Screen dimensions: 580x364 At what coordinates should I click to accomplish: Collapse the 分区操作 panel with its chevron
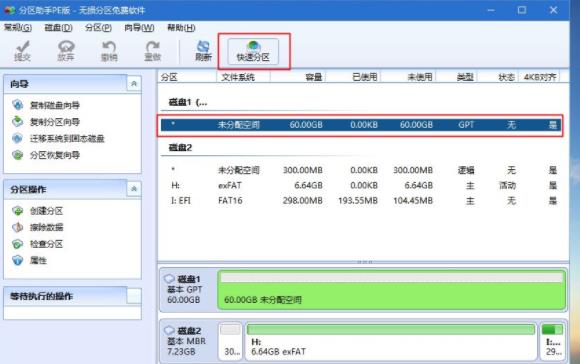point(134,189)
